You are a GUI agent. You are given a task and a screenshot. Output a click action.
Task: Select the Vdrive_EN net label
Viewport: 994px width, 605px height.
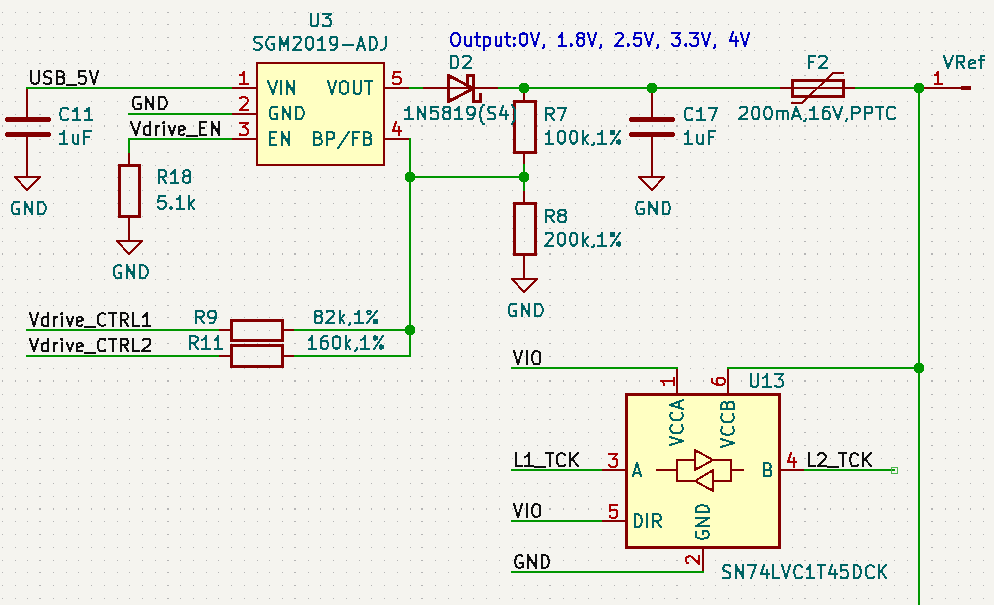tap(175, 128)
